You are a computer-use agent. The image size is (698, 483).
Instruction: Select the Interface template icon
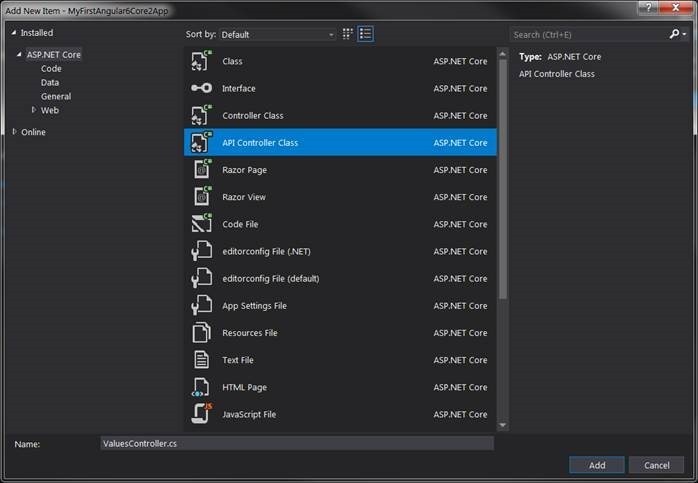tap(201, 88)
